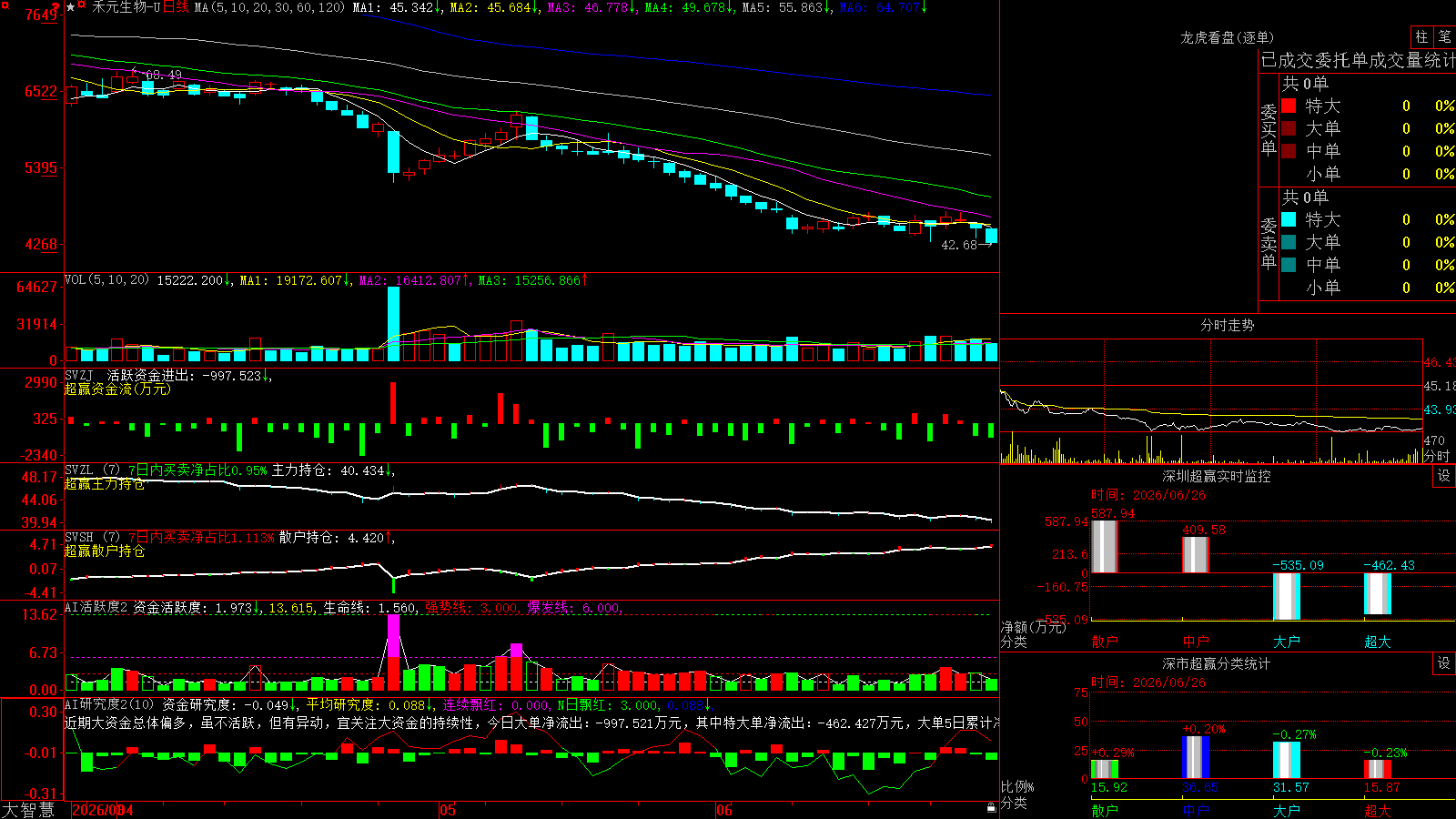Click the 爆发线: 6.000 value label
This screenshot has width=1456, height=819.
click(x=574, y=608)
